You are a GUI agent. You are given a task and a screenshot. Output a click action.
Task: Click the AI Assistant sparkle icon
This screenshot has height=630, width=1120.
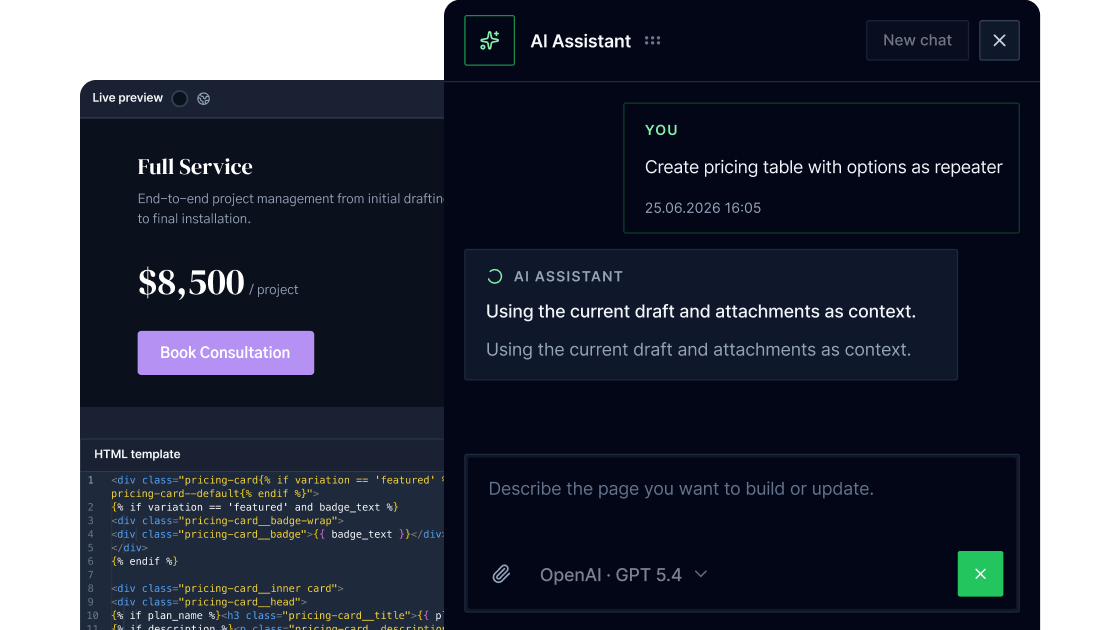click(x=489, y=41)
